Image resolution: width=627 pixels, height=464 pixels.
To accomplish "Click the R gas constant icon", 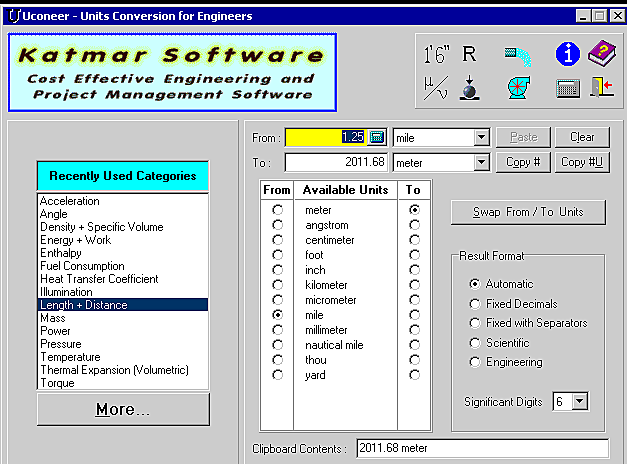I will coord(469,54).
